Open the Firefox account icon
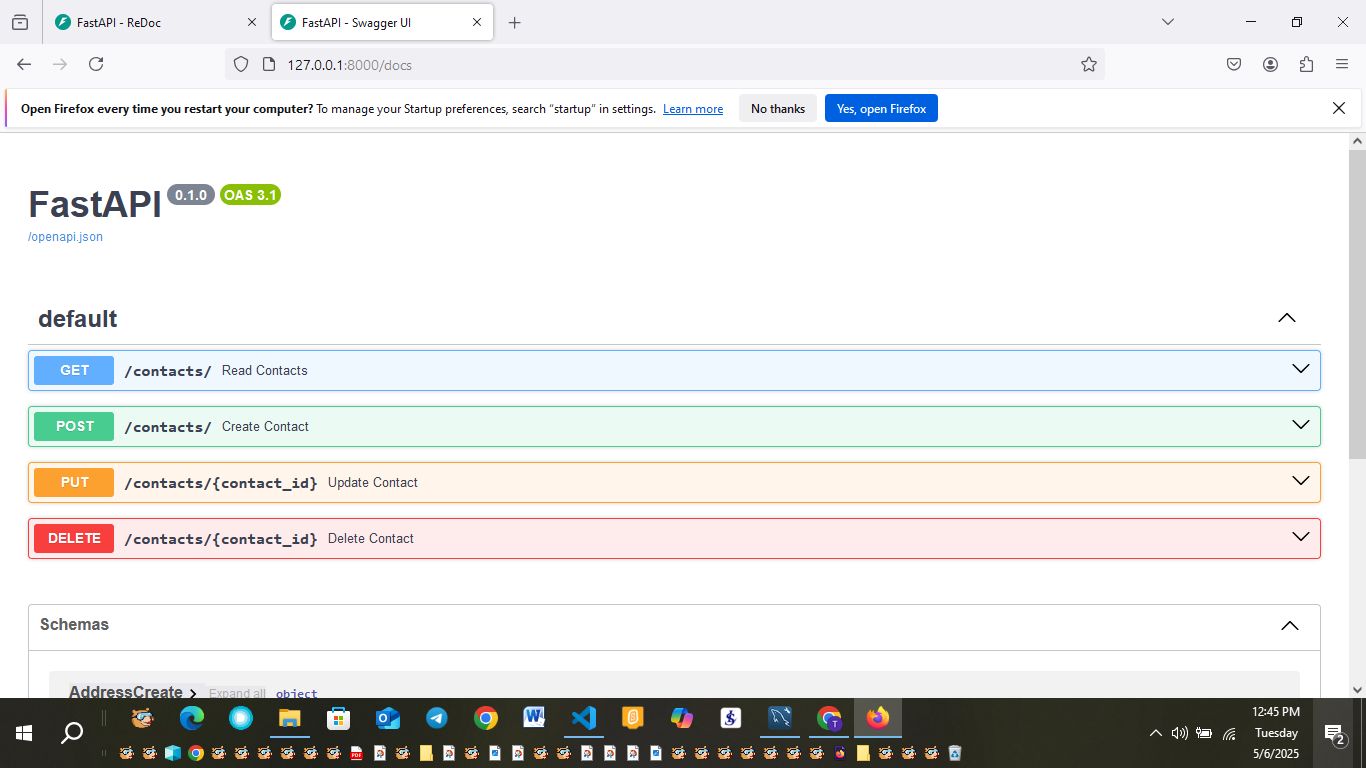Image resolution: width=1366 pixels, height=768 pixels. click(1270, 64)
